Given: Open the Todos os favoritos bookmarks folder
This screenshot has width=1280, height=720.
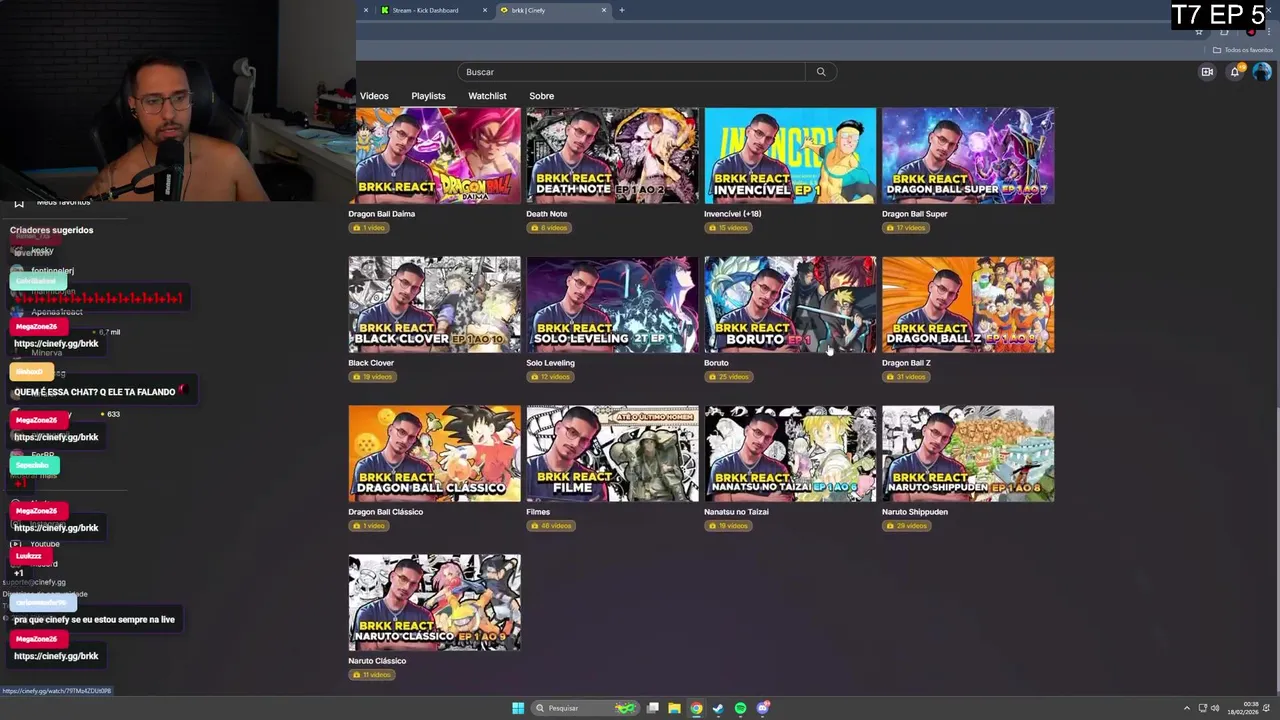Looking at the screenshot, I should coord(1243,50).
